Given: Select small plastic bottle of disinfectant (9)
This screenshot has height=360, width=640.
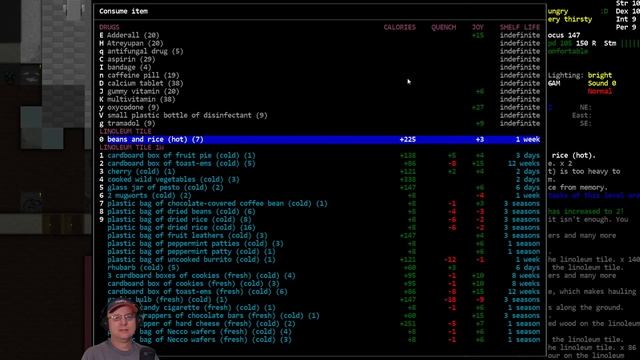Looking at the screenshot, I should (187, 115).
